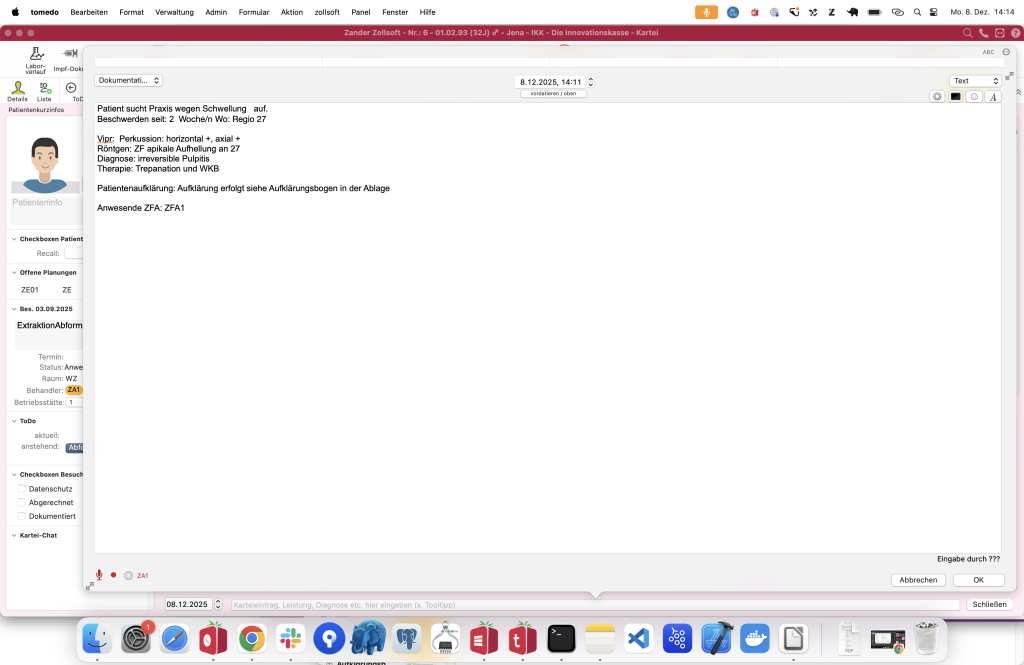Viewport: 1024px width, 665px height.
Task: Click the Abbrechen button
Action: [918, 580]
